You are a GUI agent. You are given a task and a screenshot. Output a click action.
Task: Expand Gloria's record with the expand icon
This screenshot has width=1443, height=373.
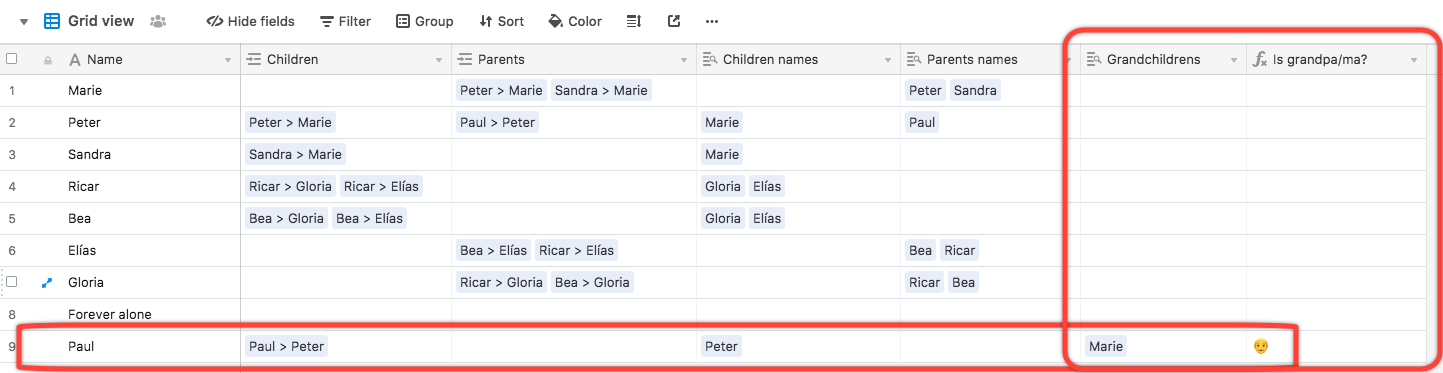point(47,283)
